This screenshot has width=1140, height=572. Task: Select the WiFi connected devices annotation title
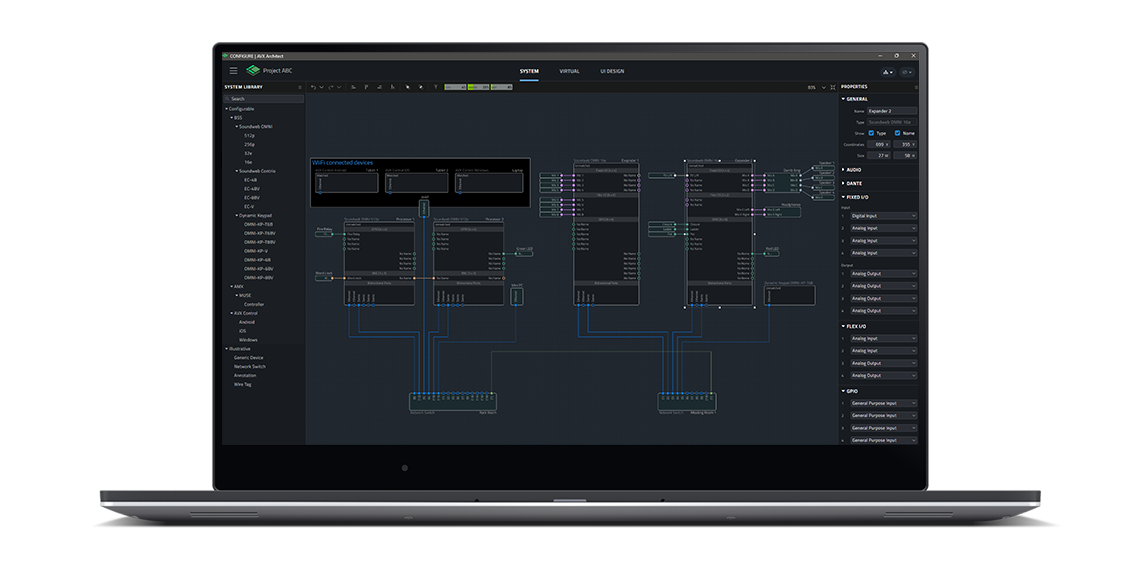point(342,163)
